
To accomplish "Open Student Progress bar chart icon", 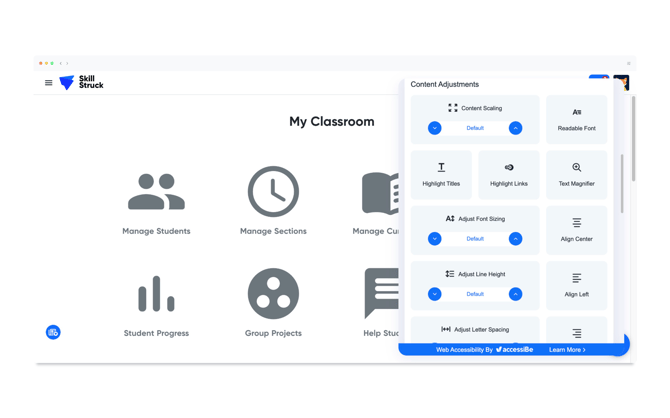I will click(x=156, y=294).
